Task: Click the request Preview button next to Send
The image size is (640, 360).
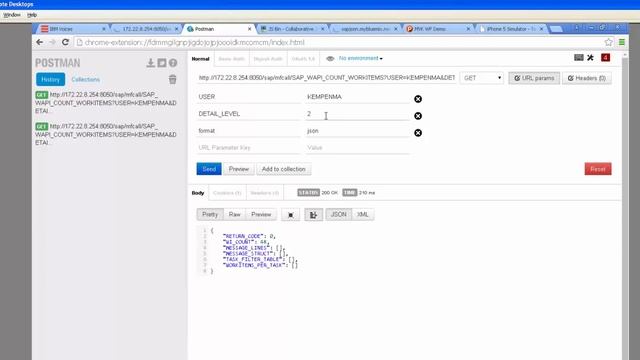Action: (239, 169)
